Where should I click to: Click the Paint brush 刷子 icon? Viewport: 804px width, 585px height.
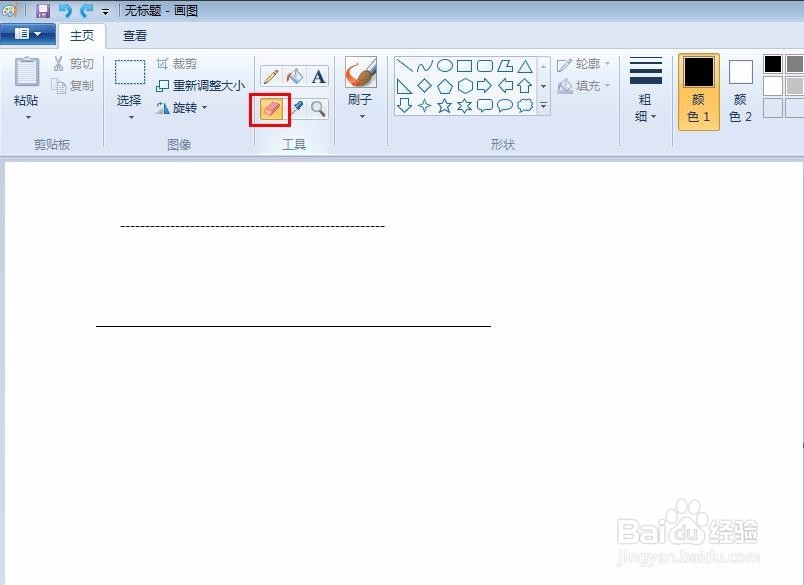coord(361,72)
